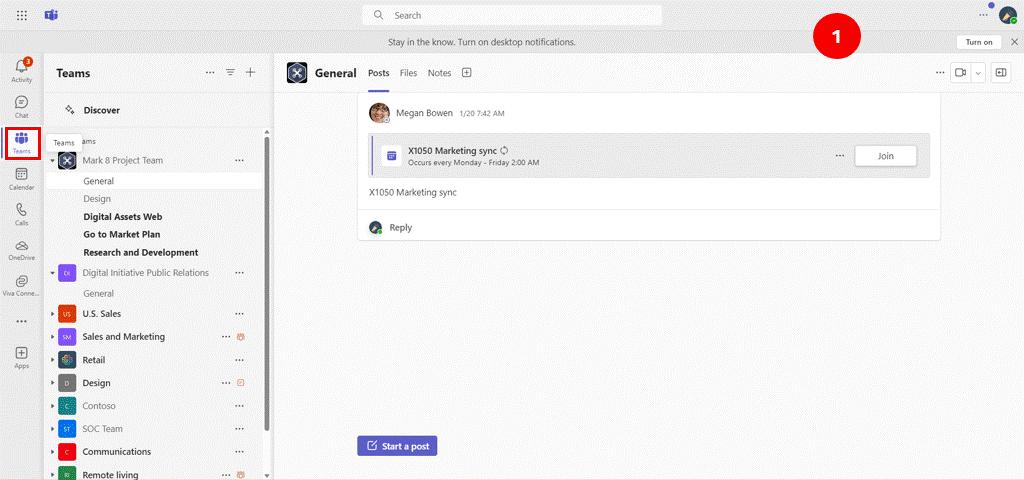Open the Activity feed in sidebar

click(x=22, y=71)
